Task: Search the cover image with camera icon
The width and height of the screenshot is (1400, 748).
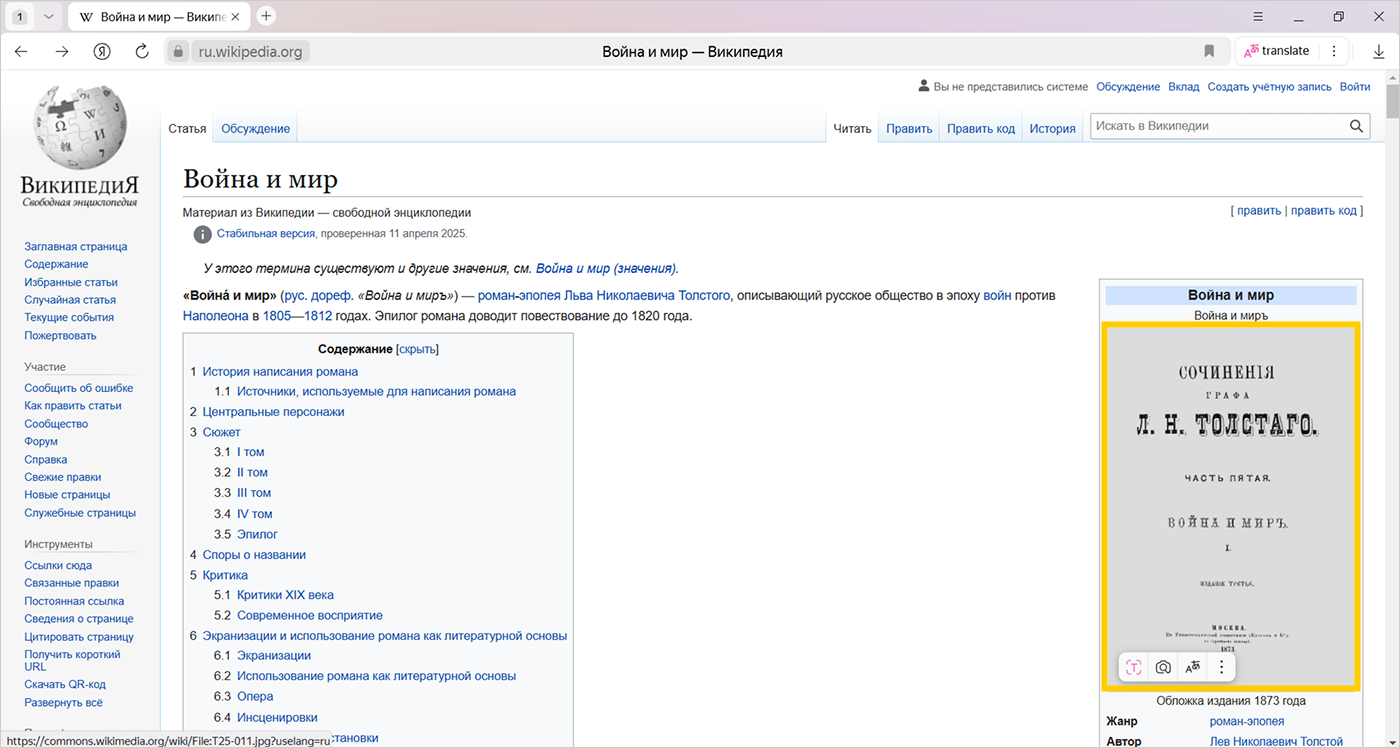Action: [x=1163, y=667]
